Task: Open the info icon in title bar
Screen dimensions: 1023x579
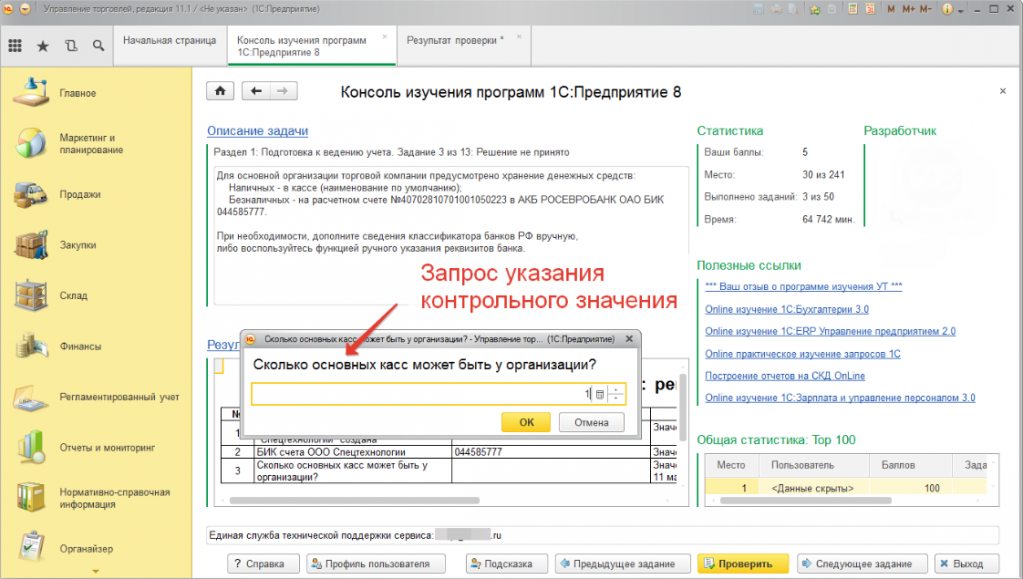Action: click(947, 9)
